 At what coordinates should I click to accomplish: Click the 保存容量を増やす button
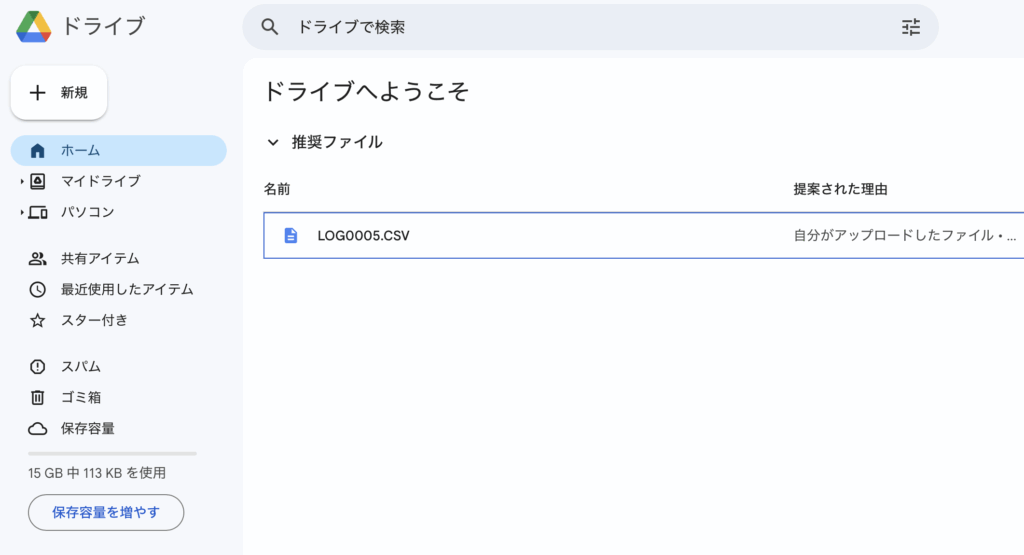(x=106, y=513)
